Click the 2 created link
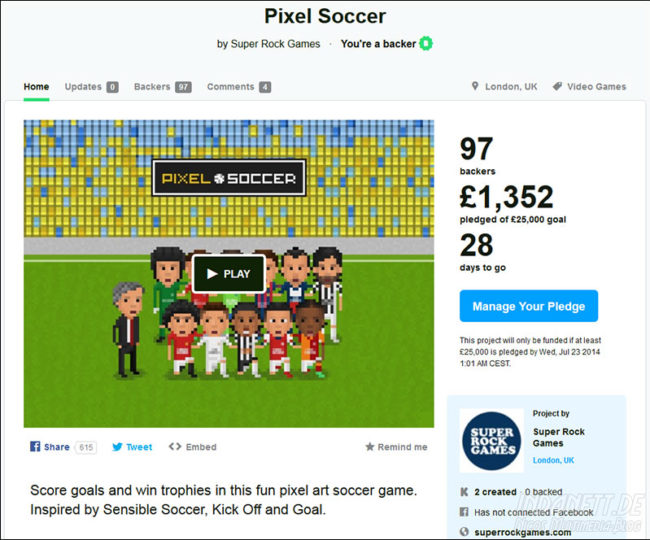The width and height of the screenshot is (650, 540). [495, 492]
